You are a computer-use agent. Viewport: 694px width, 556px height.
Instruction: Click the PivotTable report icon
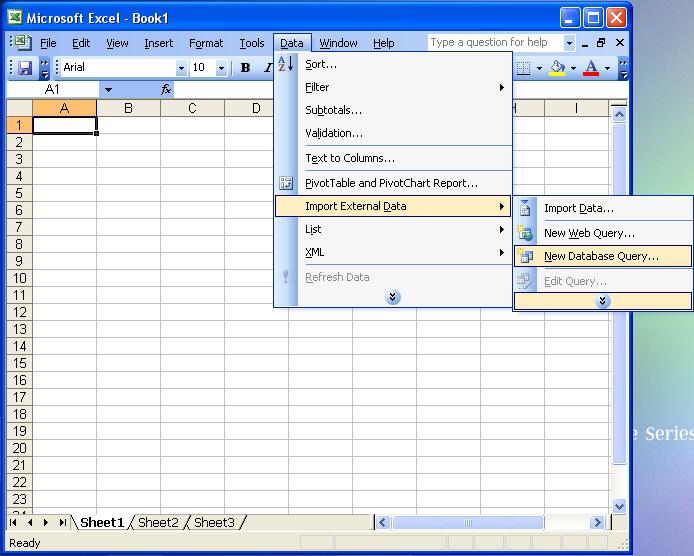point(286,183)
